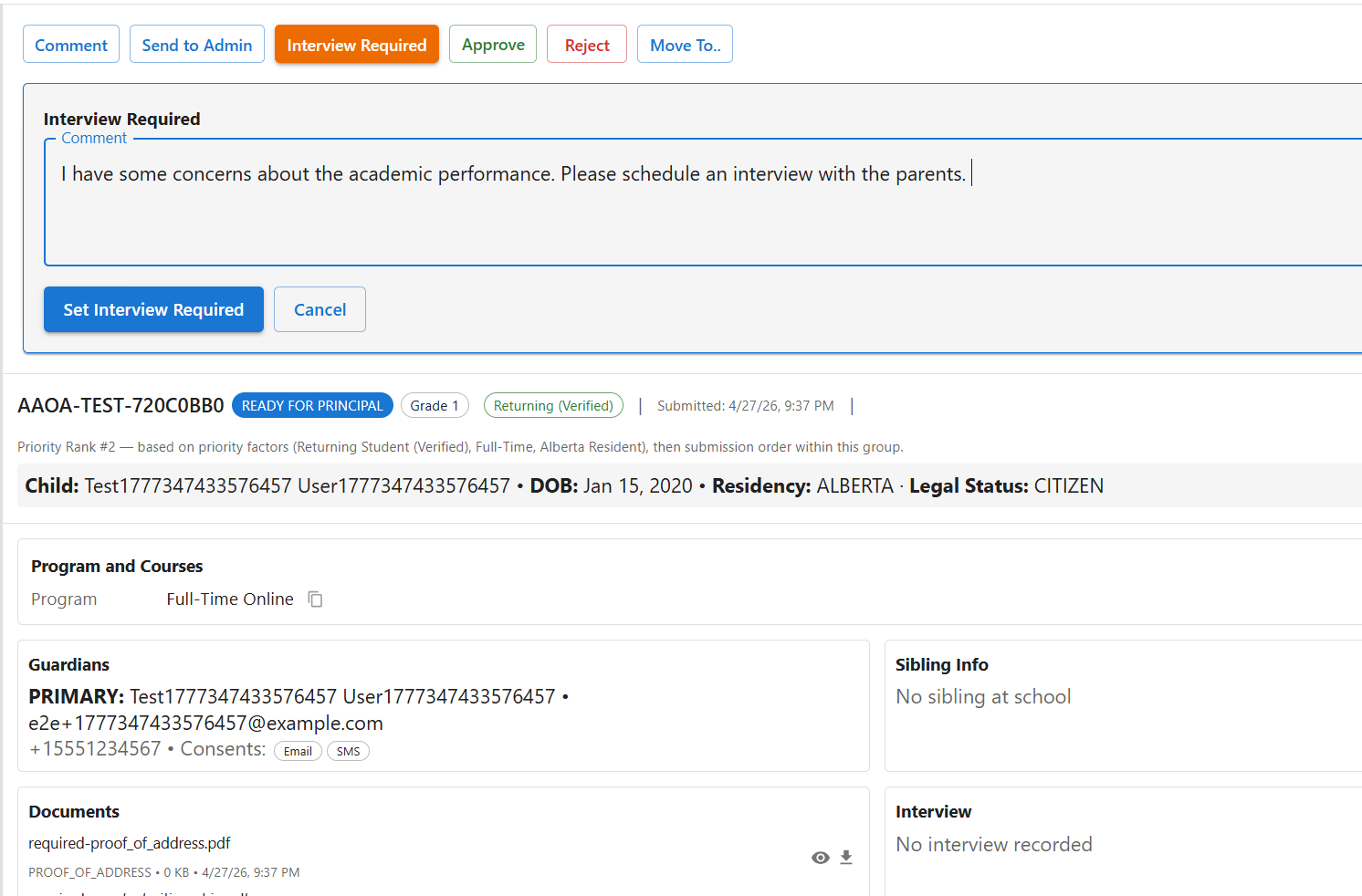The height and width of the screenshot is (896, 1362).
Task: Click the DOB: Jan 15, 2020 text
Action: [612, 485]
